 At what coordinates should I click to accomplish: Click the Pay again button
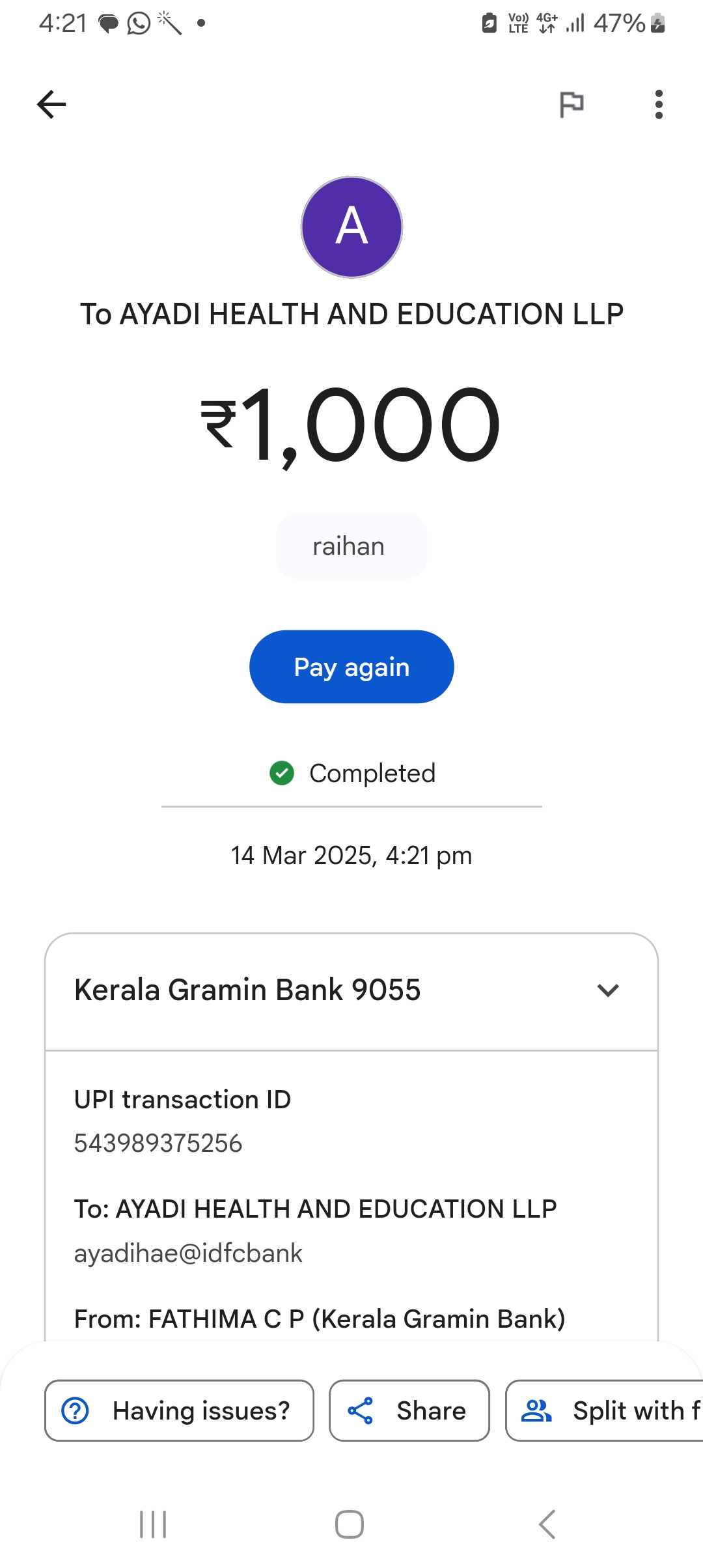click(351, 667)
